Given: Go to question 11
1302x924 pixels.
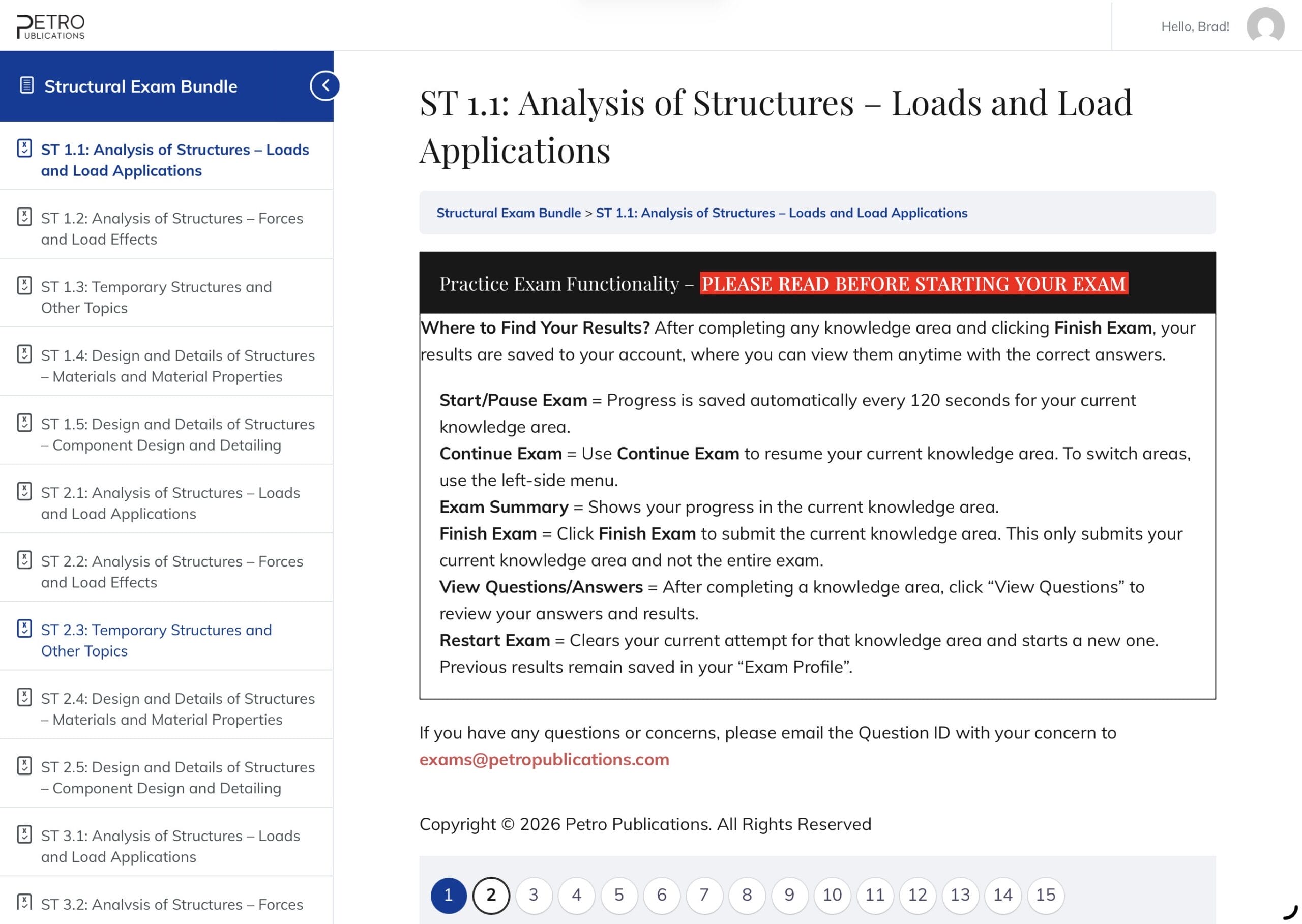Looking at the screenshot, I should pyautogui.click(x=875, y=896).
